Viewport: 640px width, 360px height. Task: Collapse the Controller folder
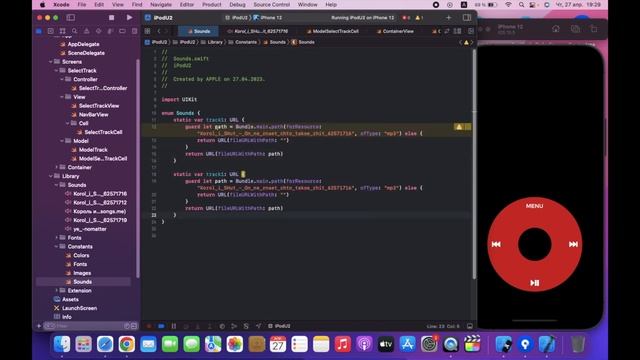(x=62, y=80)
